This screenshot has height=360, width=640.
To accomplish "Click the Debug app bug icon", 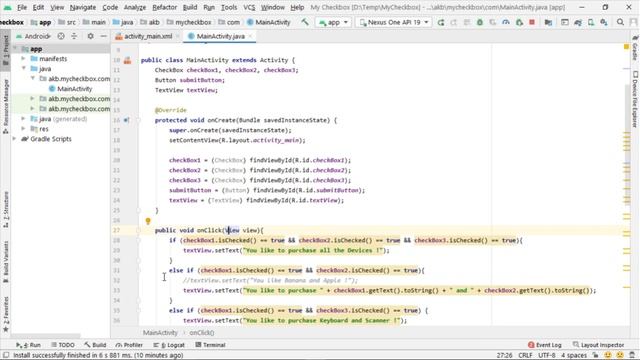I will (480, 22).
